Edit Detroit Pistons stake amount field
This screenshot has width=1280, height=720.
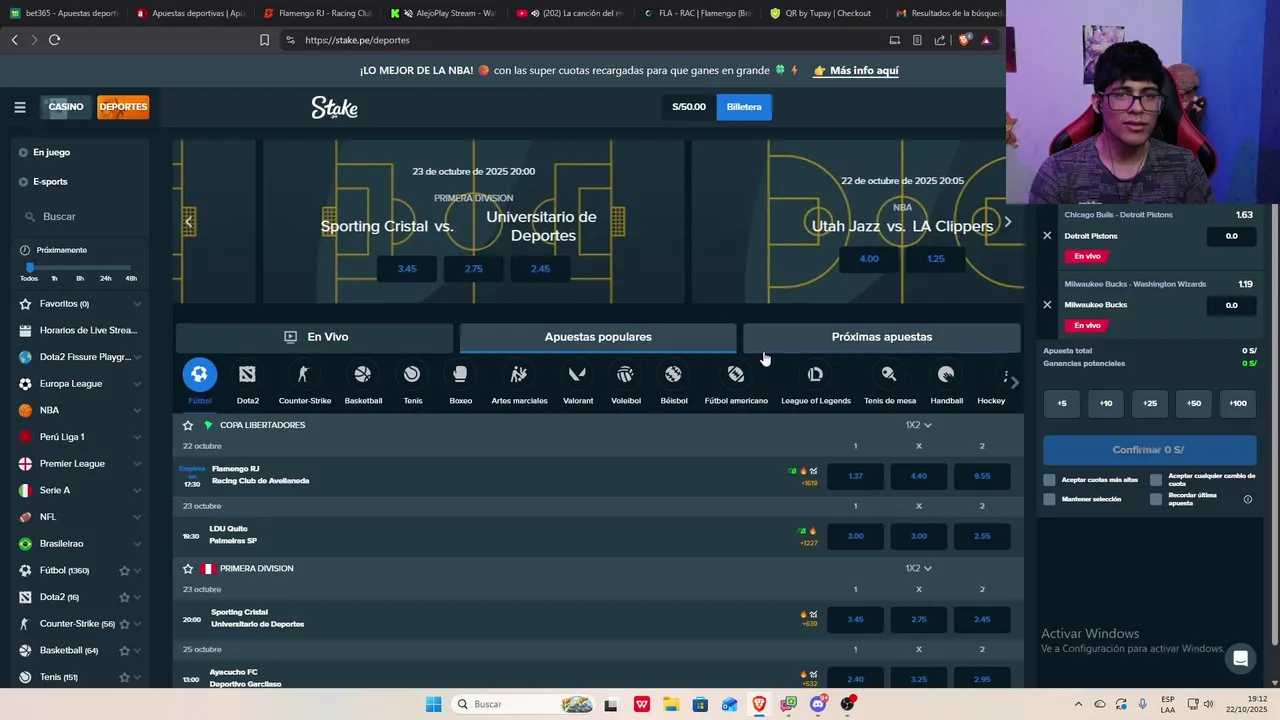[1232, 236]
